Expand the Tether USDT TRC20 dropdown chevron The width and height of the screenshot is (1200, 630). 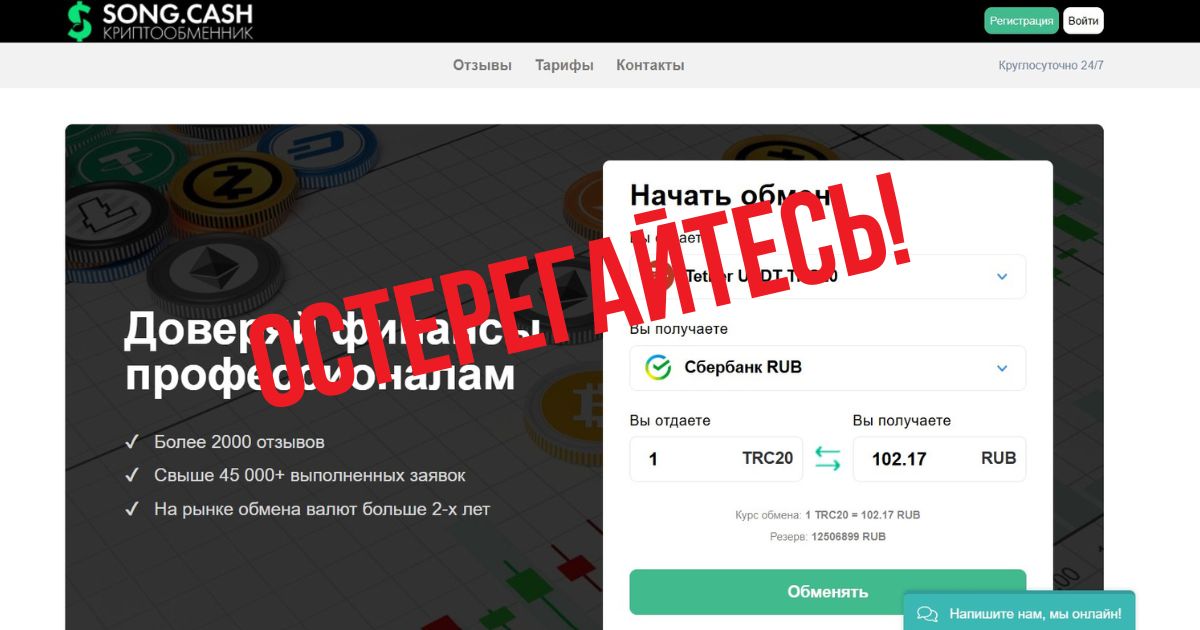[1002, 277]
